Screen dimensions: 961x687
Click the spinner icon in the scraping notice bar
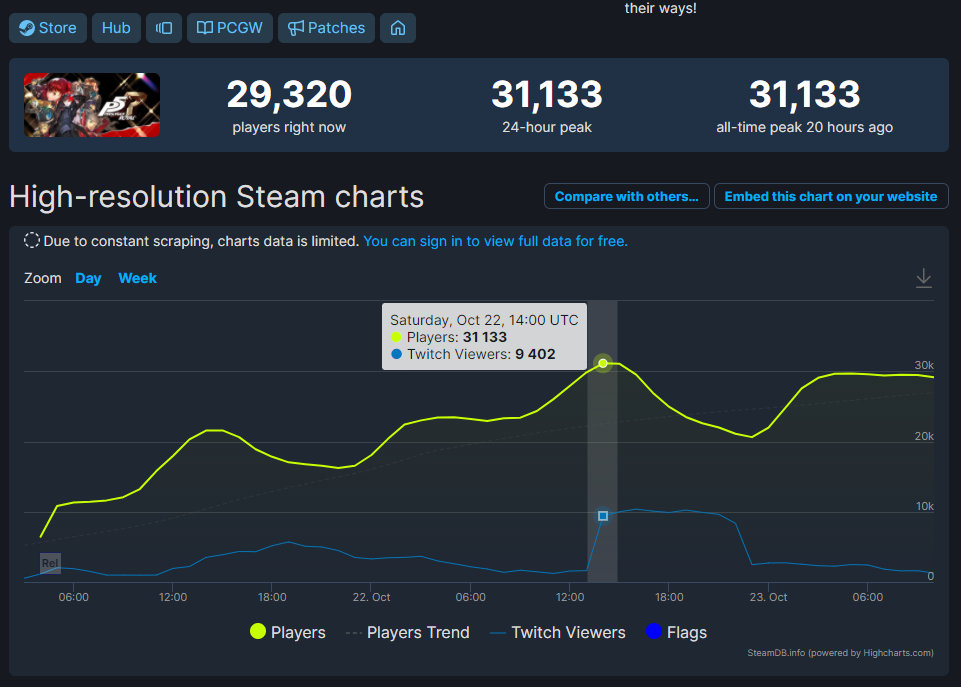(x=31, y=240)
